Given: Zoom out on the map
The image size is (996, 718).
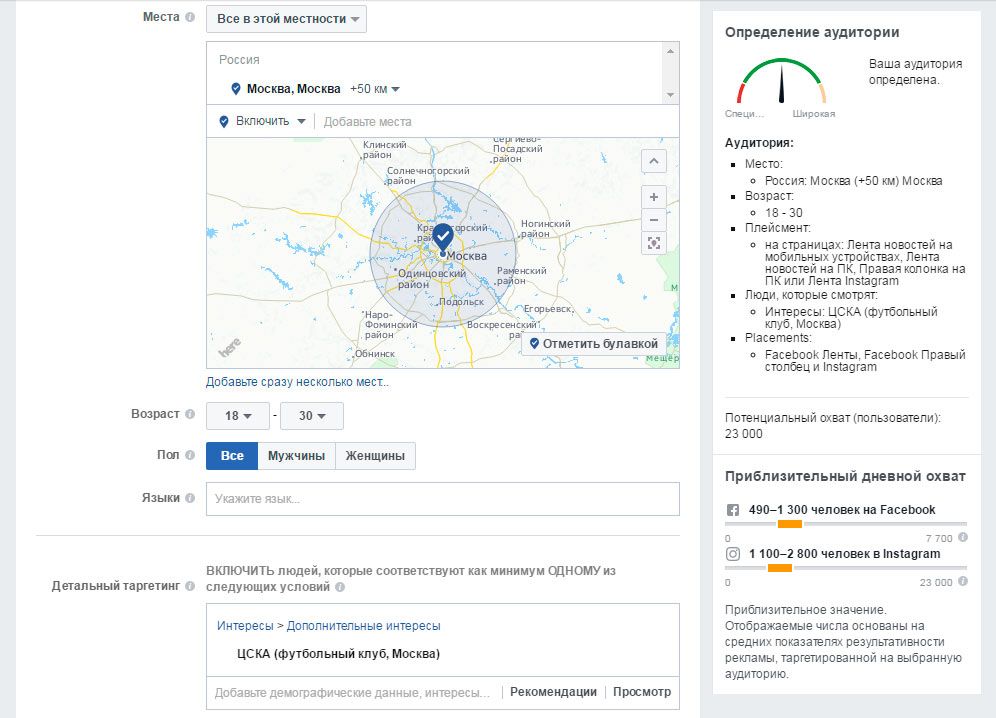Looking at the screenshot, I should pyautogui.click(x=654, y=220).
